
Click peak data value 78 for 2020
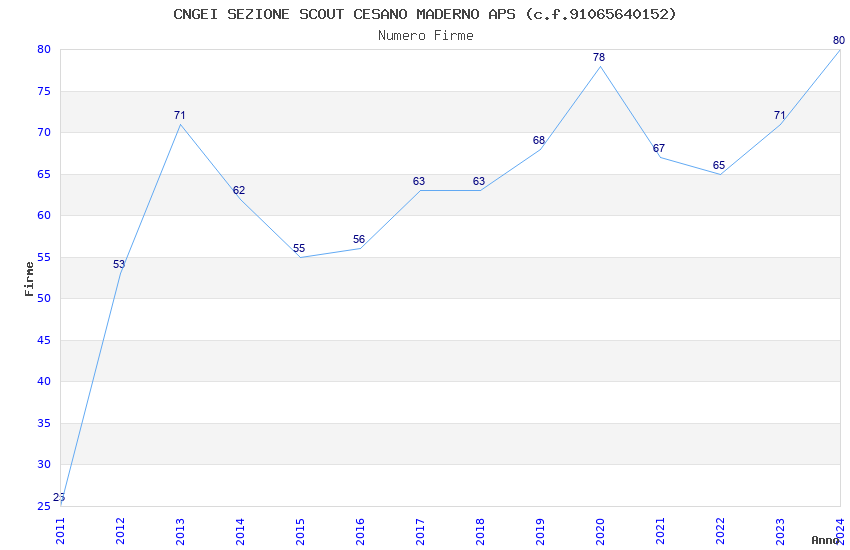[598, 57]
